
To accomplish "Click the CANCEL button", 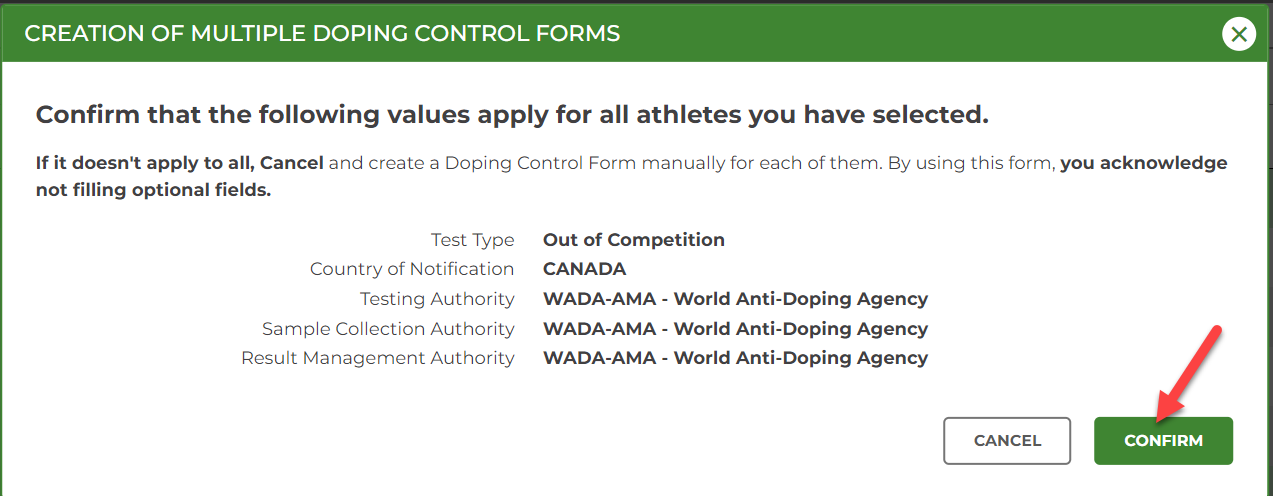I will (x=1007, y=441).
